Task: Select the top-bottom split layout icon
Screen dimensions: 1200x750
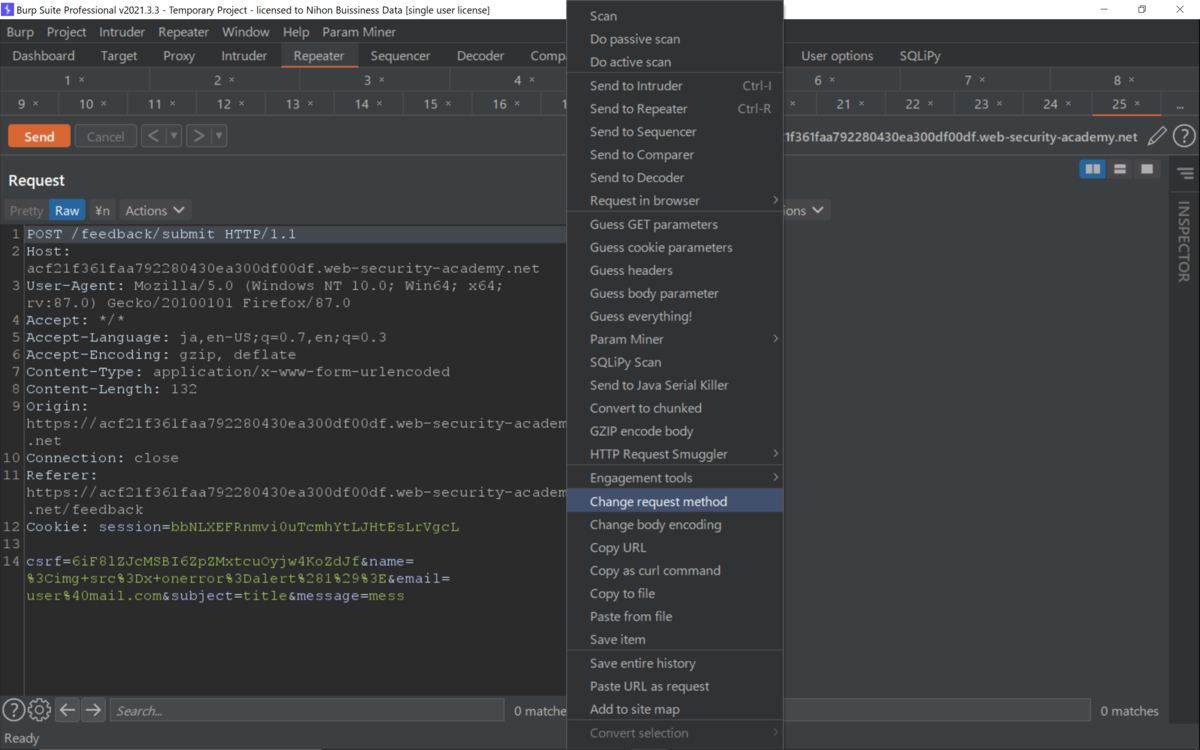Action: 1120,169
